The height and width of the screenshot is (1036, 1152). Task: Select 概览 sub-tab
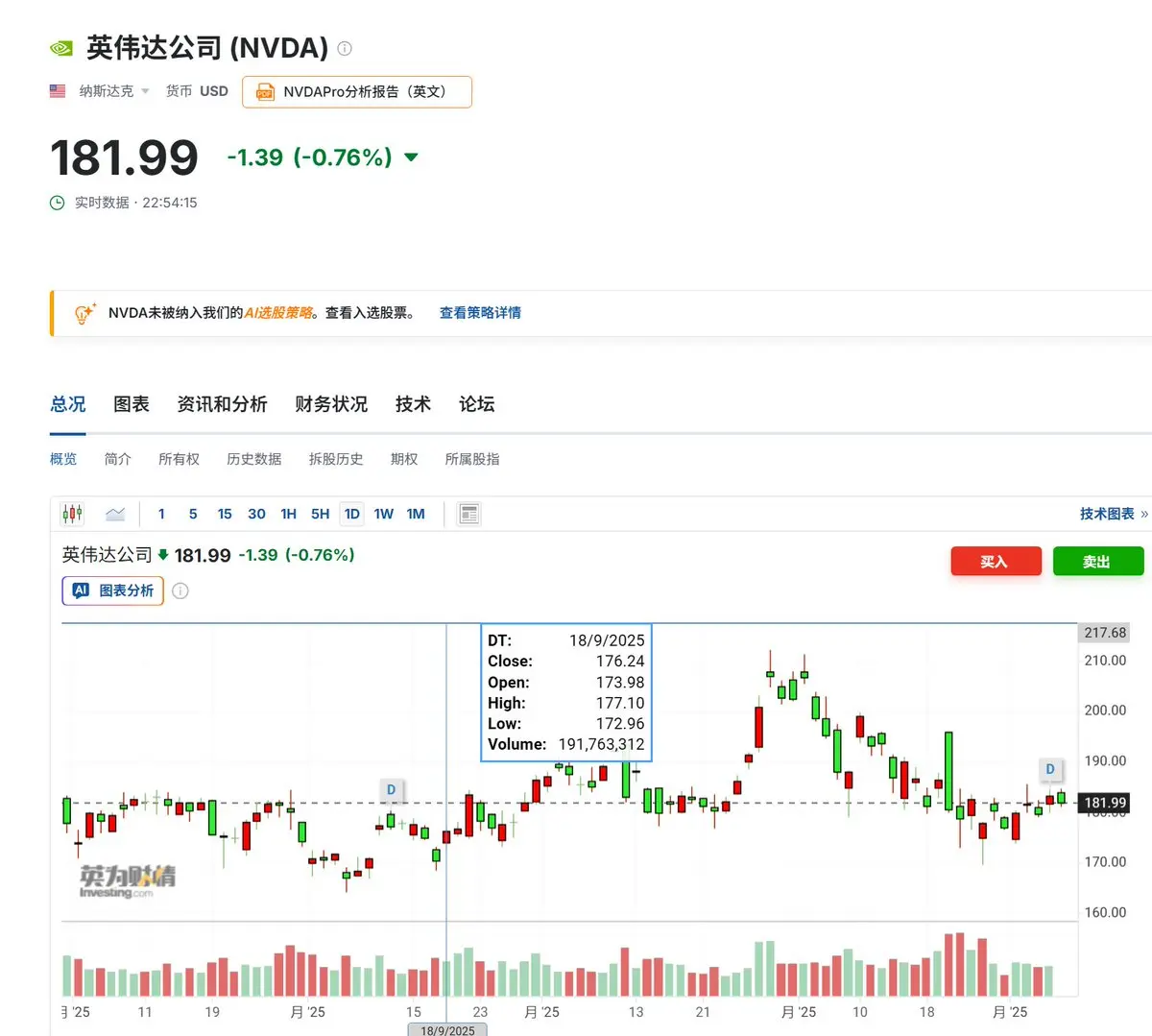63,459
